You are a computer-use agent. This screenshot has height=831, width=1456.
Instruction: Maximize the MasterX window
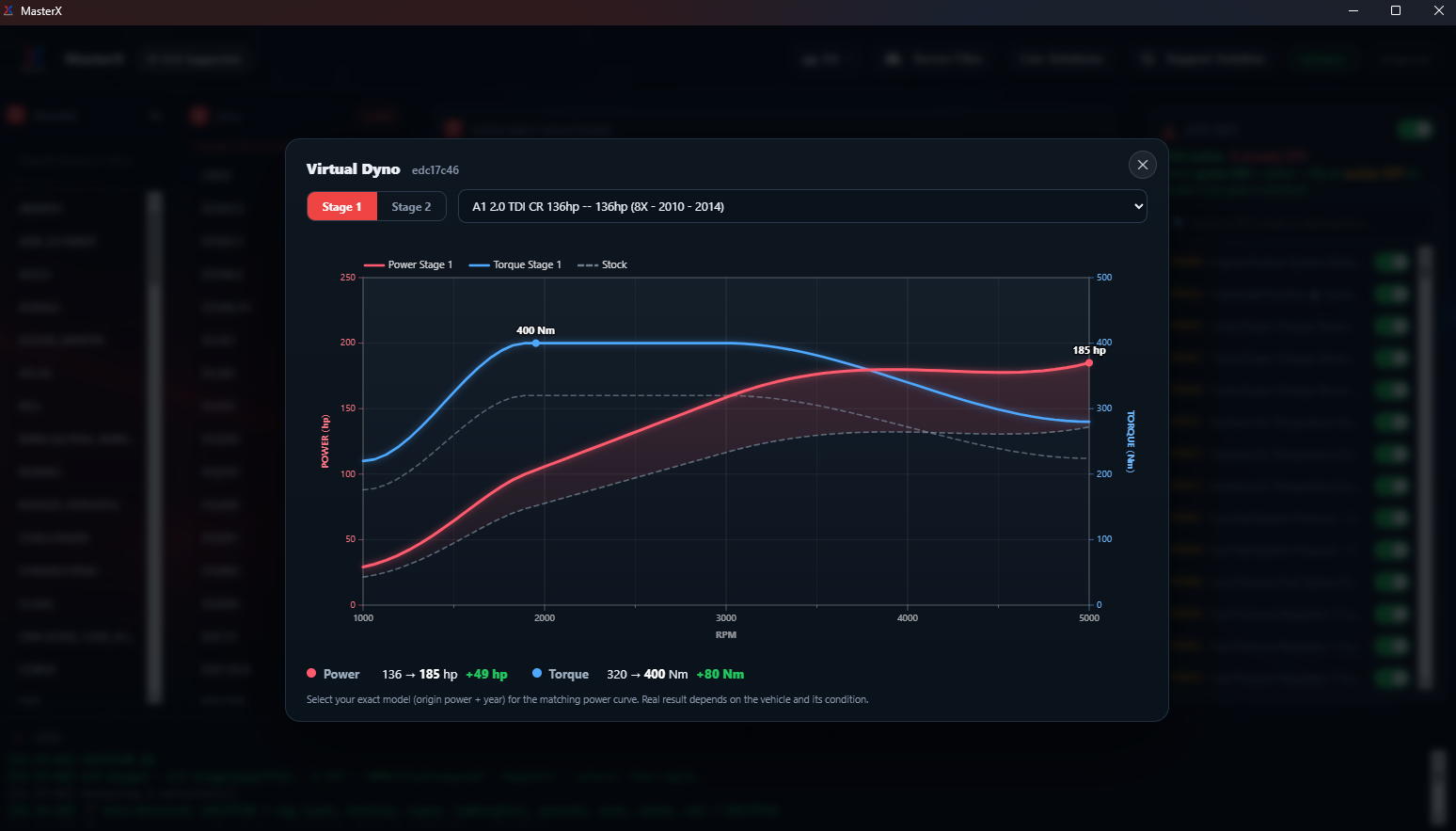pyautogui.click(x=1396, y=11)
